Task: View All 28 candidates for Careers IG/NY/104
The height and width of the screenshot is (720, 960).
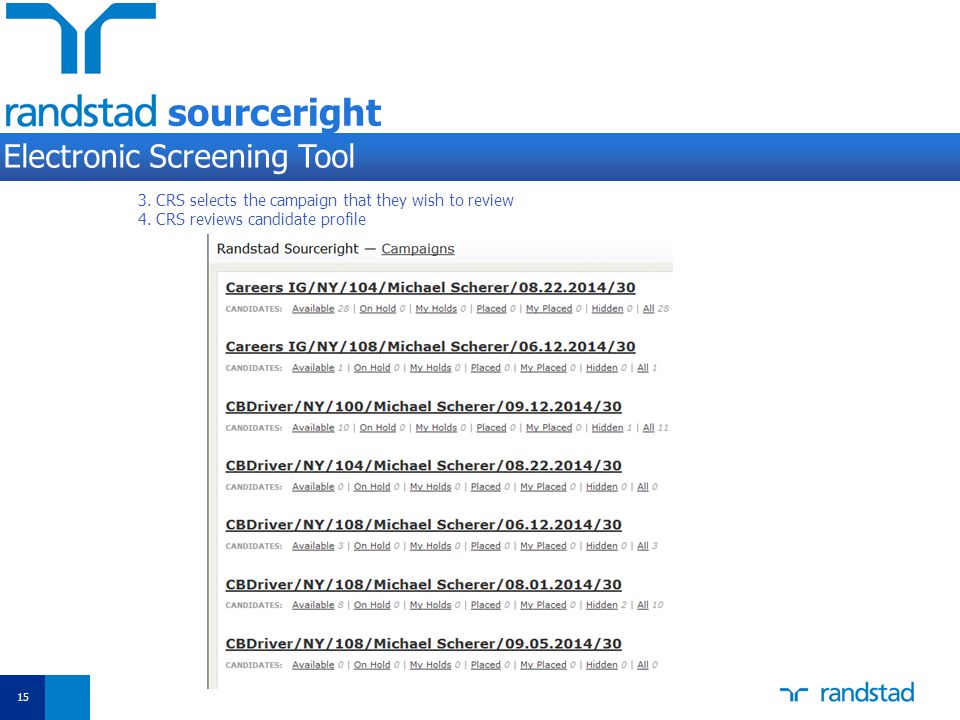Action: [x=648, y=309]
